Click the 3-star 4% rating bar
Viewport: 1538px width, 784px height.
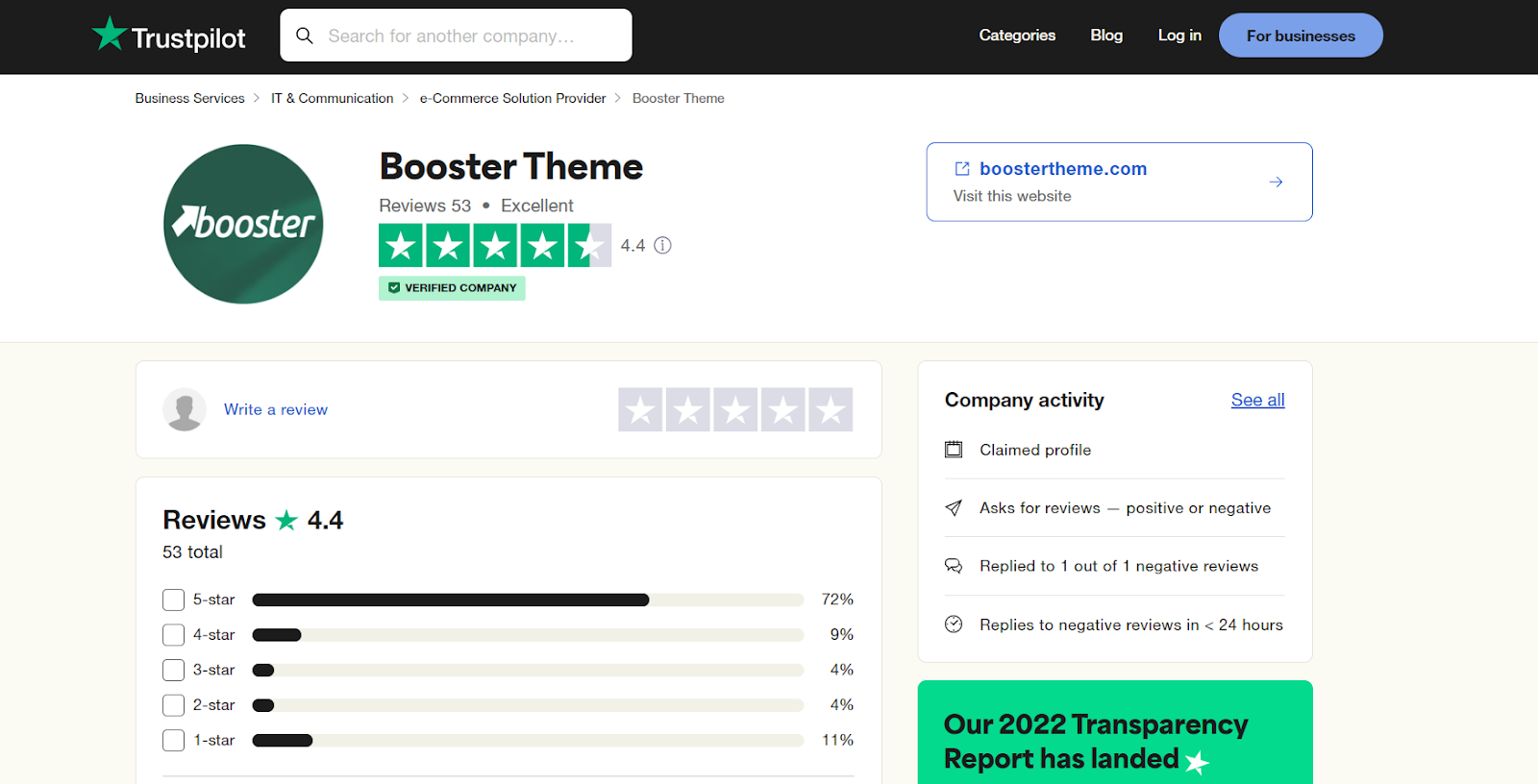point(528,670)
